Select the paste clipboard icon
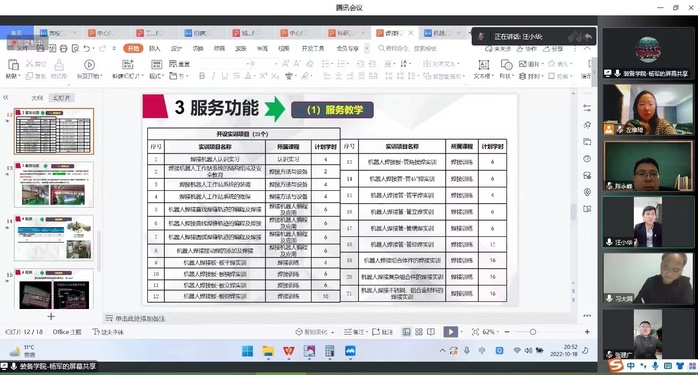 (x=13, y=65)
